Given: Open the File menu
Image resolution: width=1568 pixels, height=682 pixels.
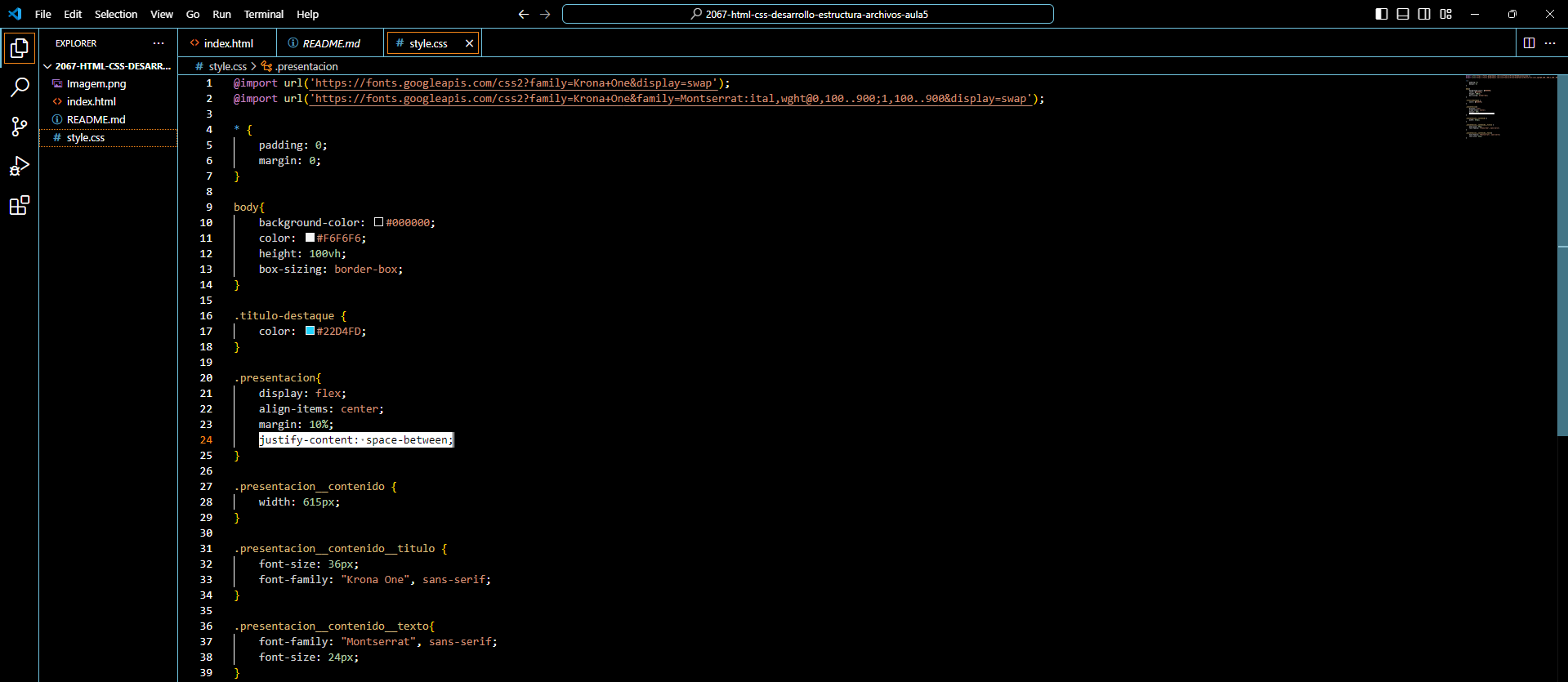Looking at the screenshot, I should [43, 14].
